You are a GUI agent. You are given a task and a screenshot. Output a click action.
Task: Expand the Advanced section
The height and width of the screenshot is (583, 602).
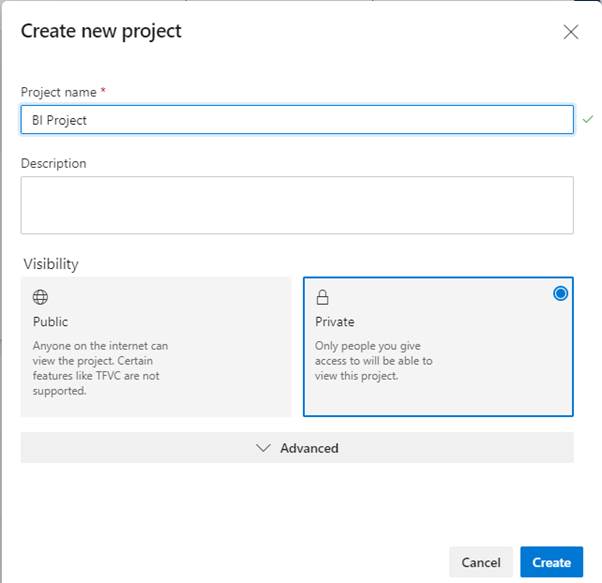point(297,448)
